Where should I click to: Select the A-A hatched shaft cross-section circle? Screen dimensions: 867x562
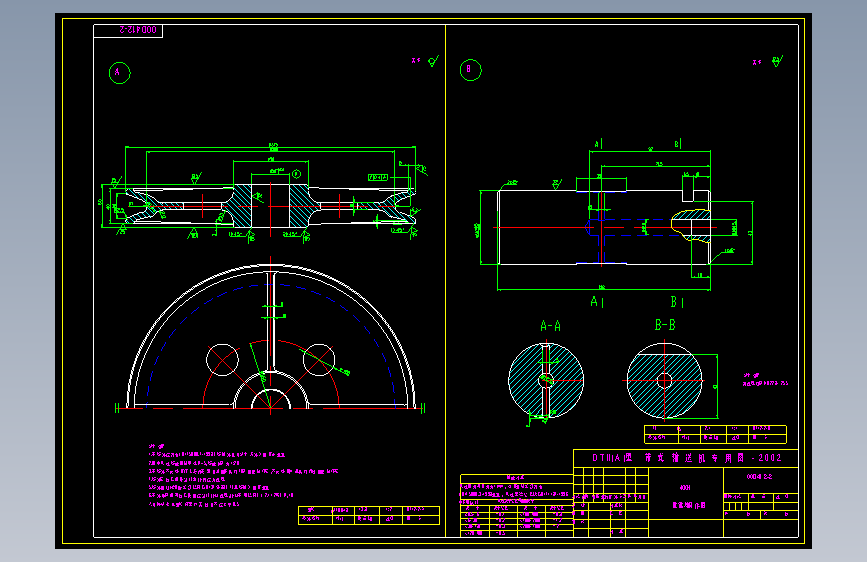click(x=546, y=380)
